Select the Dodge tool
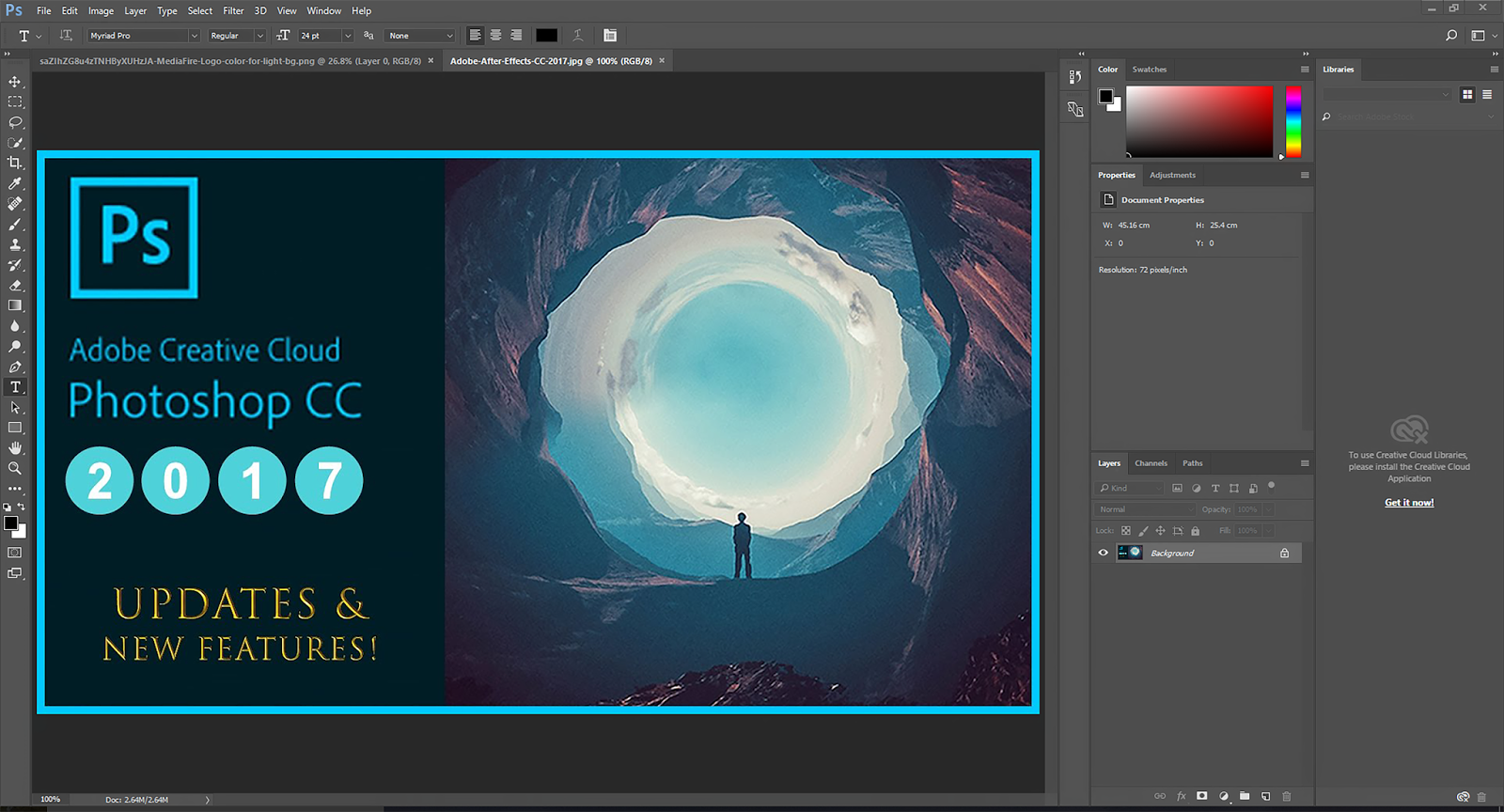 point(15,347)
